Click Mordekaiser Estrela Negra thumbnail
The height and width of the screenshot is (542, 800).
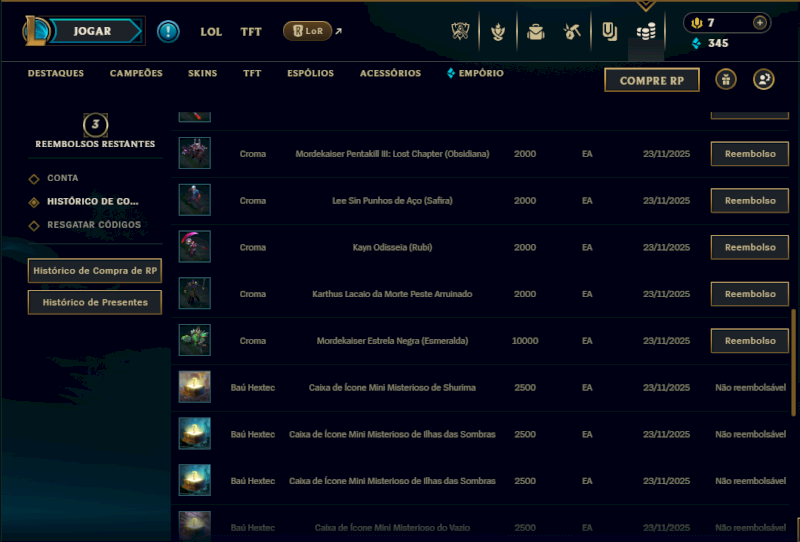[194, 340]
